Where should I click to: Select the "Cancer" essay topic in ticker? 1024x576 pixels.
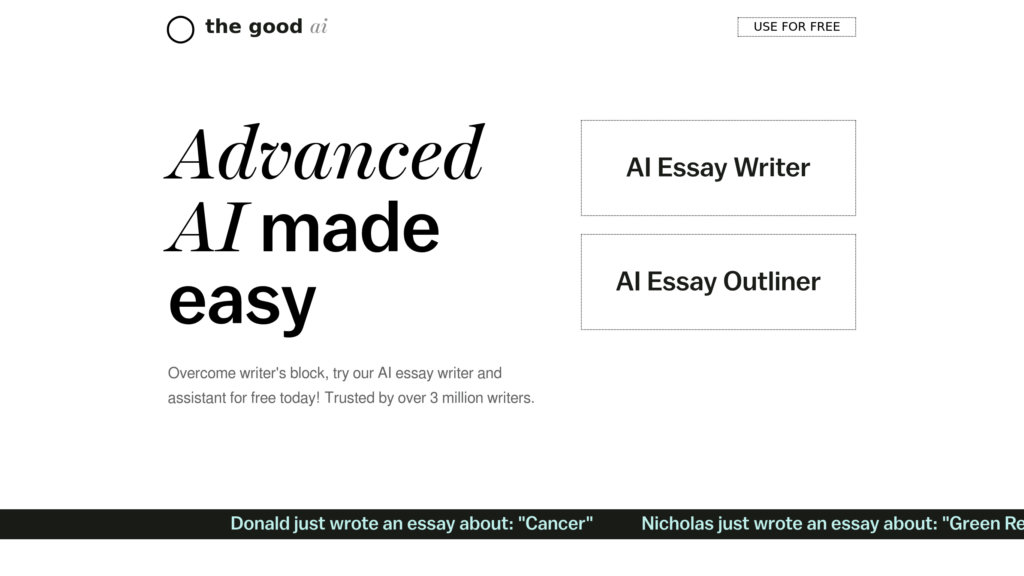pos(556,524)
